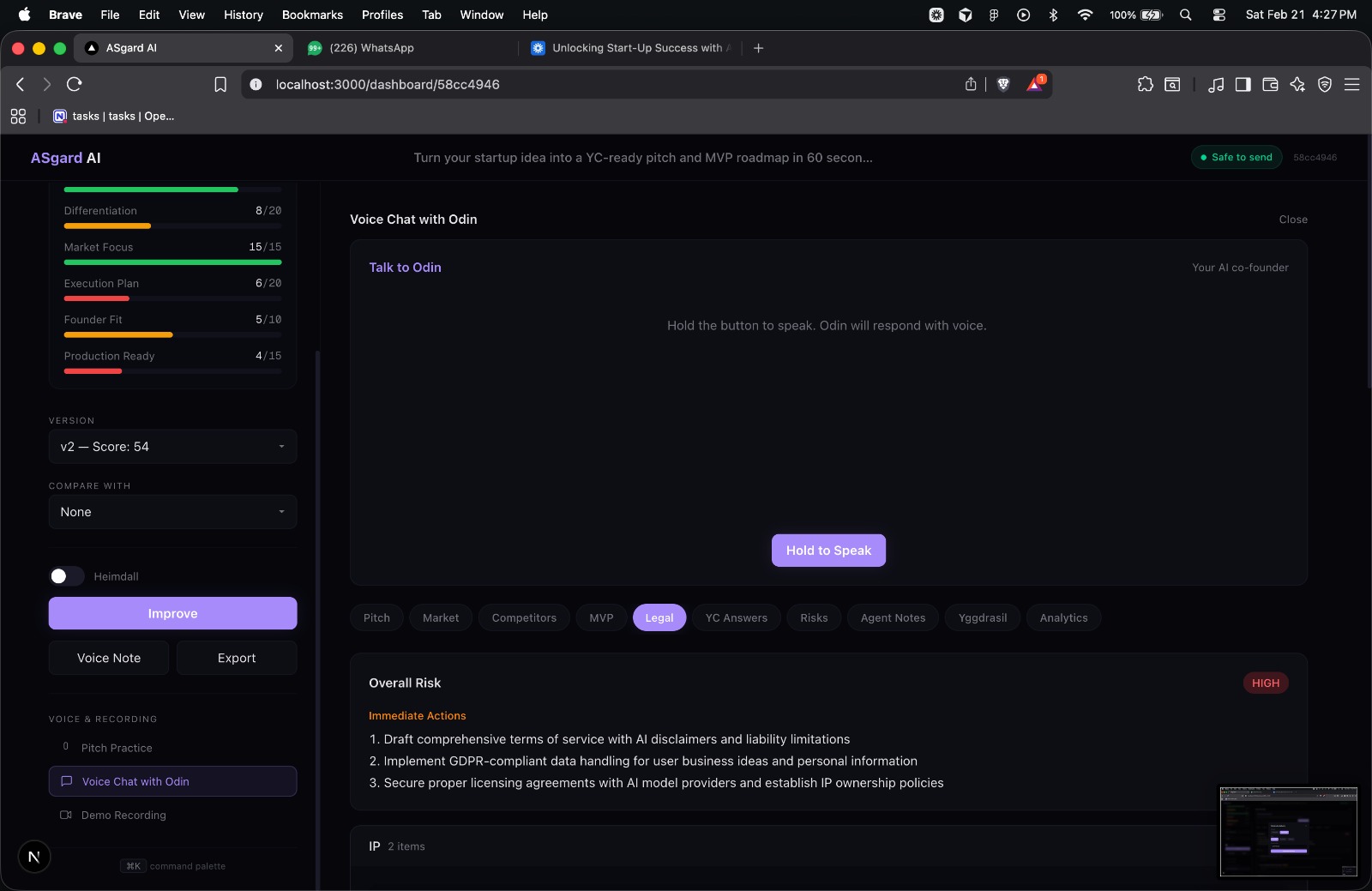Open macOS Control Center
1372x891 pixels.
(1219, 15)
